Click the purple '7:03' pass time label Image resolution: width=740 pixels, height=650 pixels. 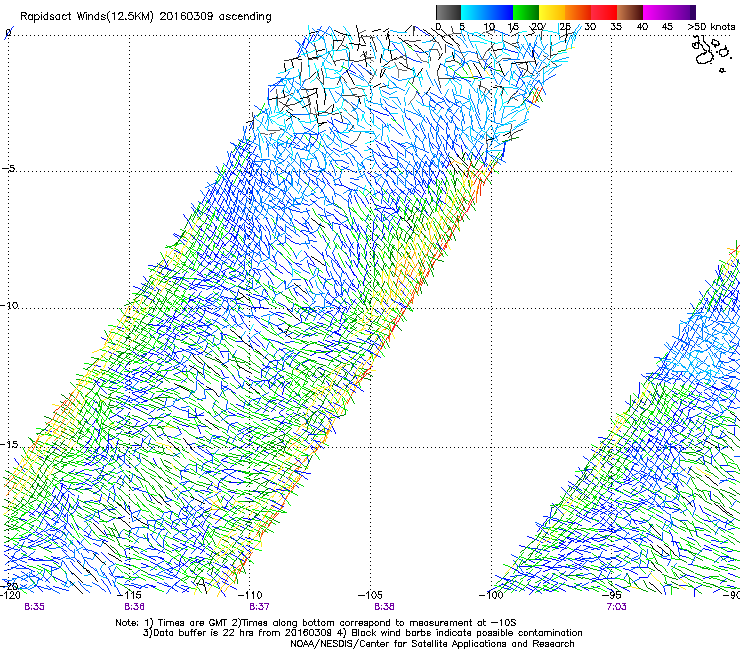[x=616, y=607]
